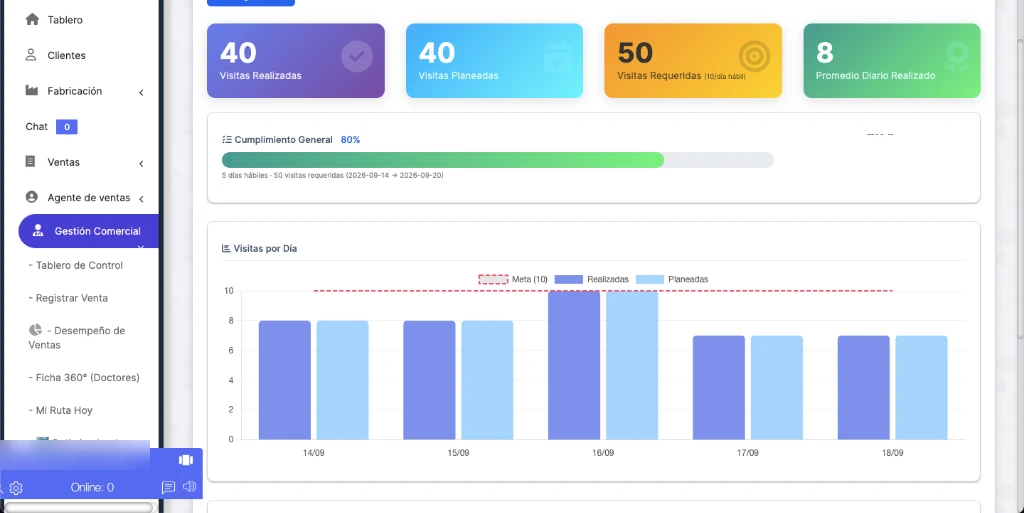Click the Planeadas bar for 16/09

(632, 365)
